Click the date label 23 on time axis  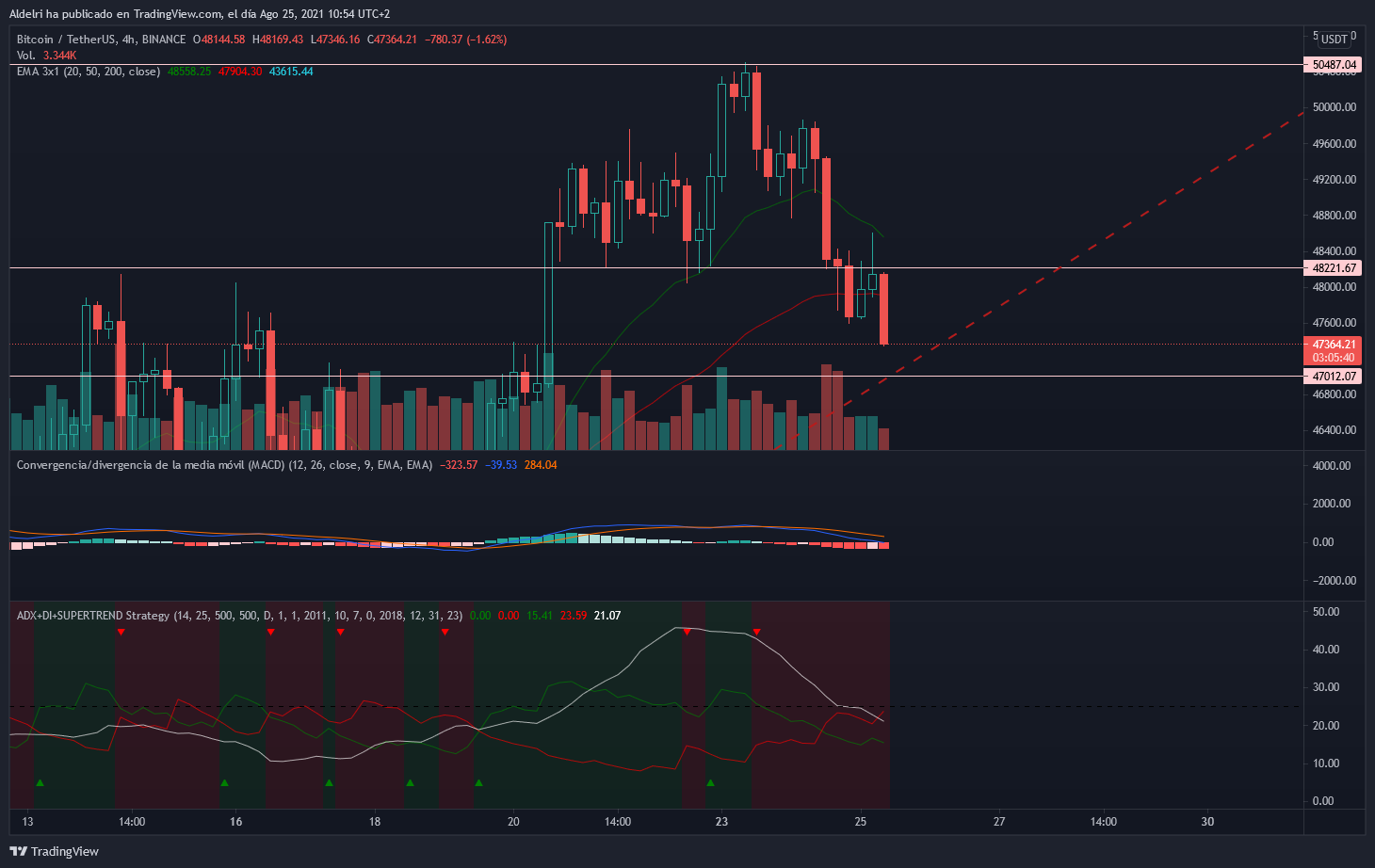(721, 821)
